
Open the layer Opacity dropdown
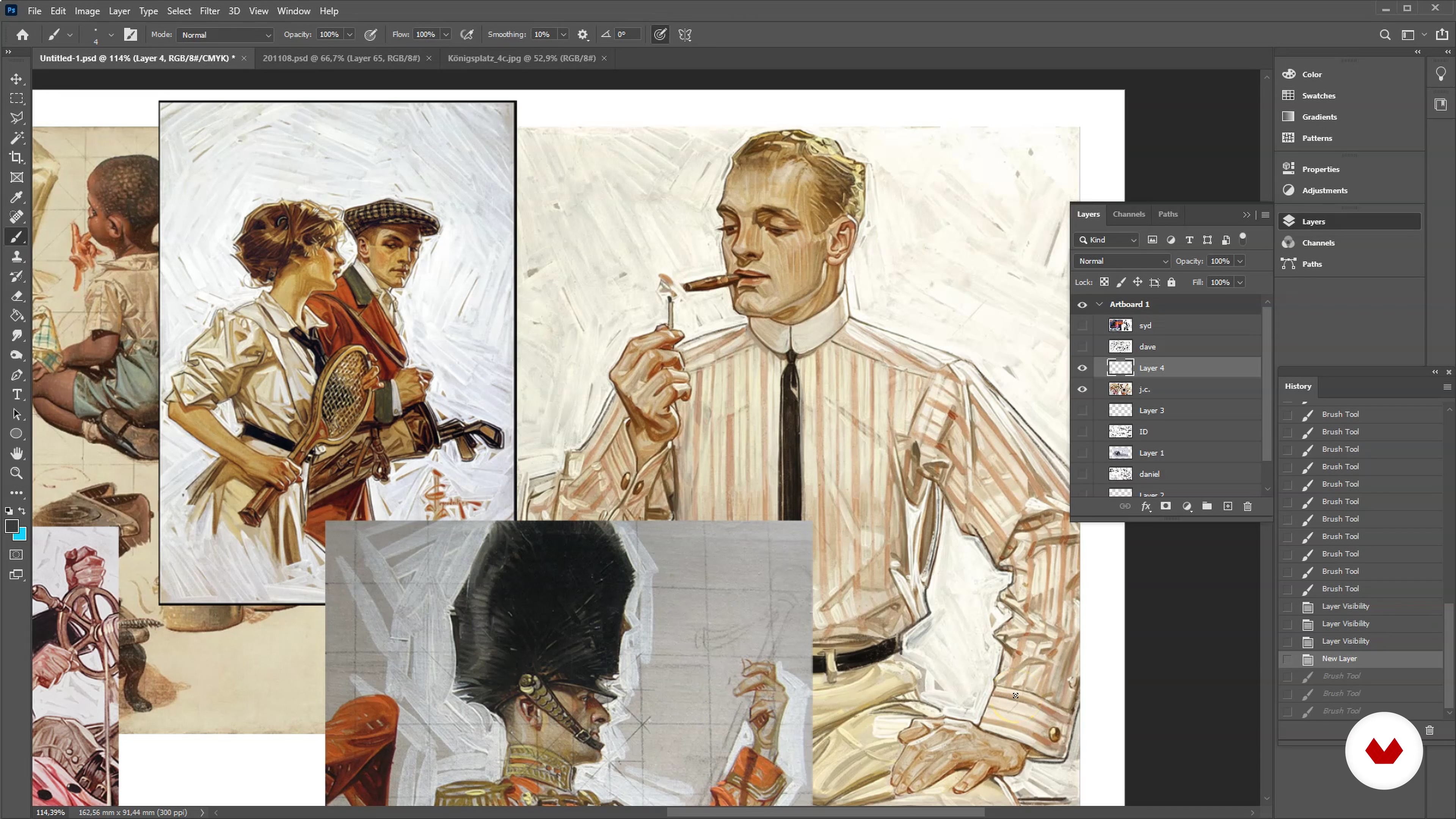tap(1239, 261)
